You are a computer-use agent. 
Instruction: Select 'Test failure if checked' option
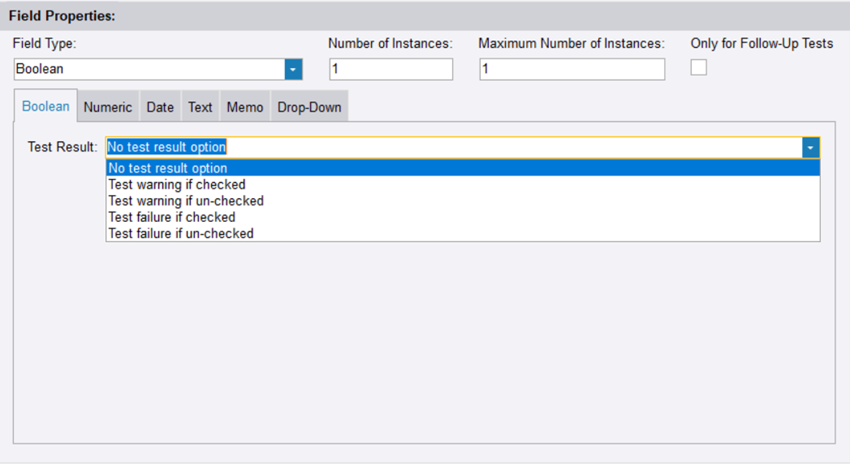(171, 217)
